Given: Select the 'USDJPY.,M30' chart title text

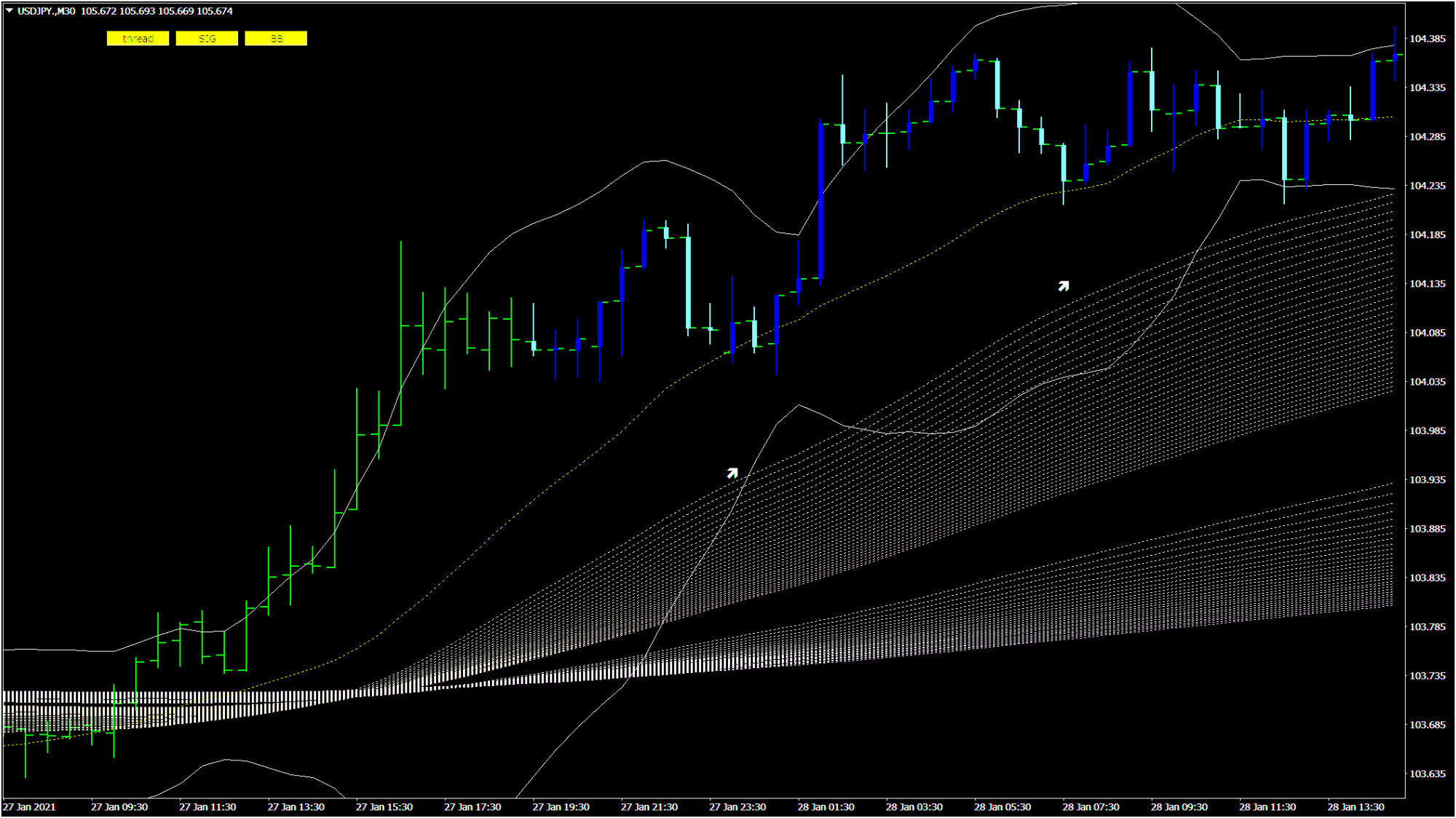Looking at the screenshot, I should [46, 11].
